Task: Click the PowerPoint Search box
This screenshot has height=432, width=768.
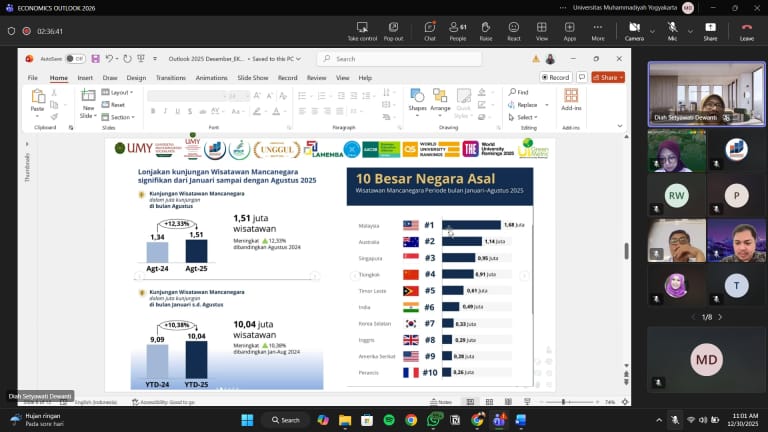Action: point(400,59)
